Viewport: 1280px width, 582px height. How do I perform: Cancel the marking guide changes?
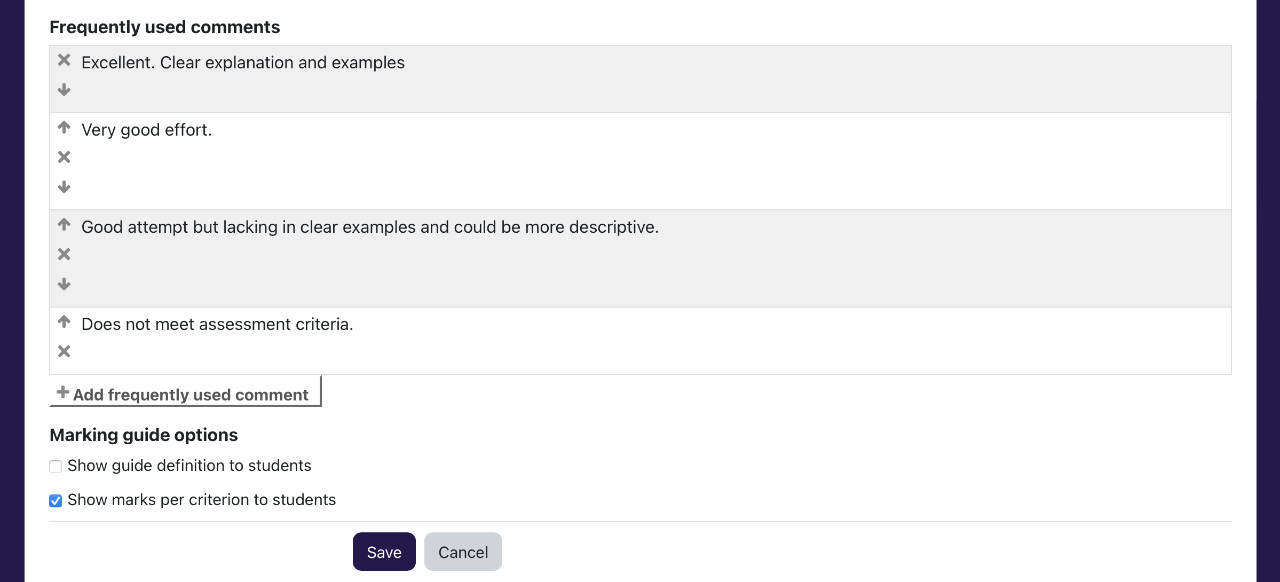click(x=462, y=551)
